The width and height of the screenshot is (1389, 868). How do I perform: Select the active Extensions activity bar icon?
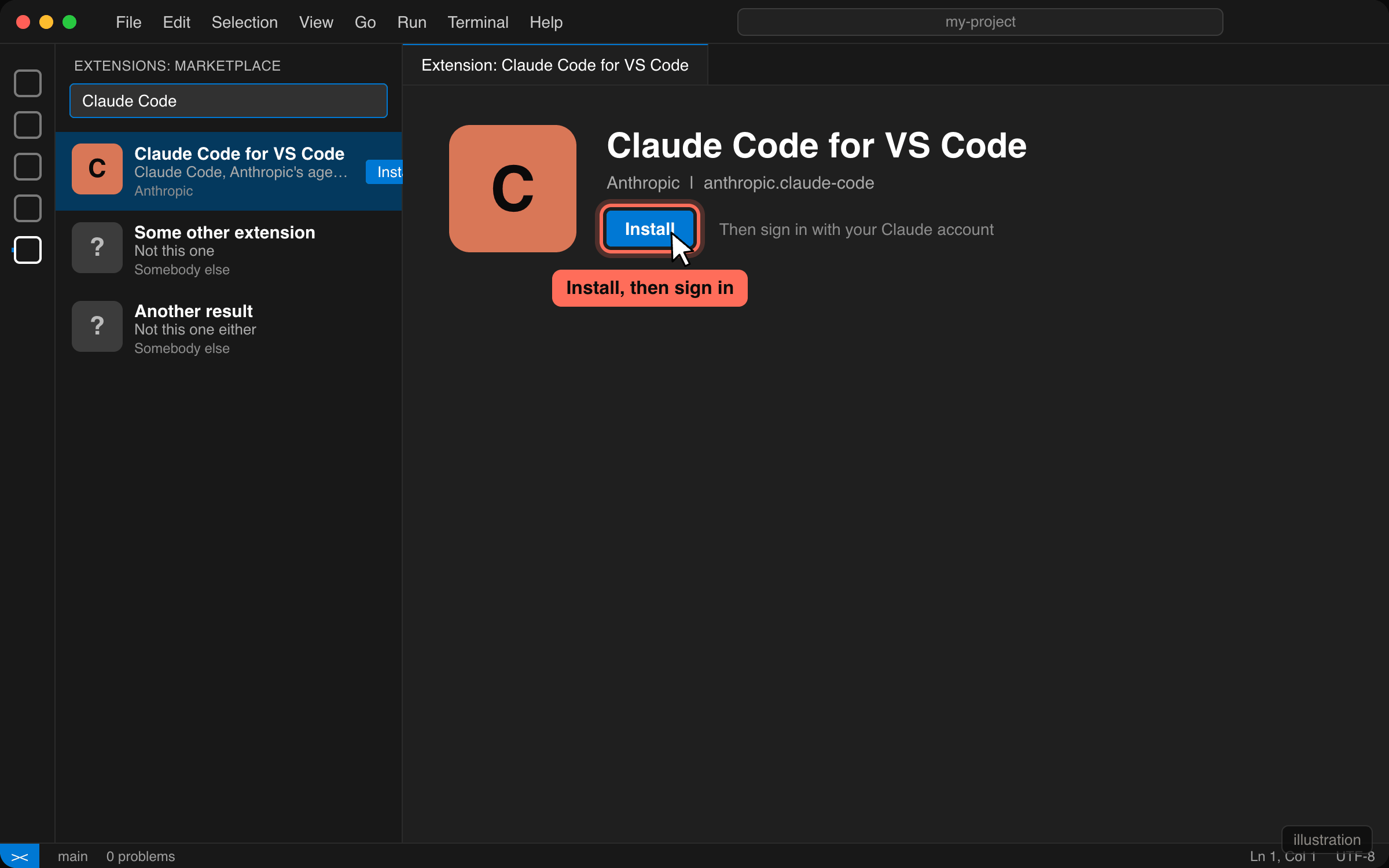click(28, 250)
